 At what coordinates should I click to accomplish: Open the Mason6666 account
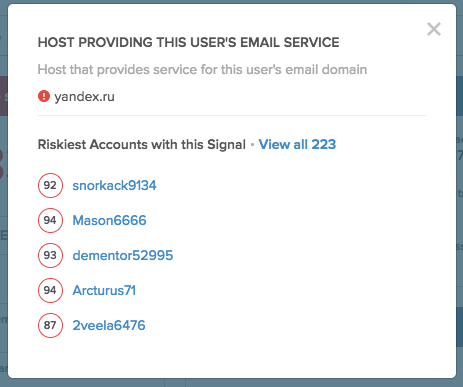tap(109, 220)
